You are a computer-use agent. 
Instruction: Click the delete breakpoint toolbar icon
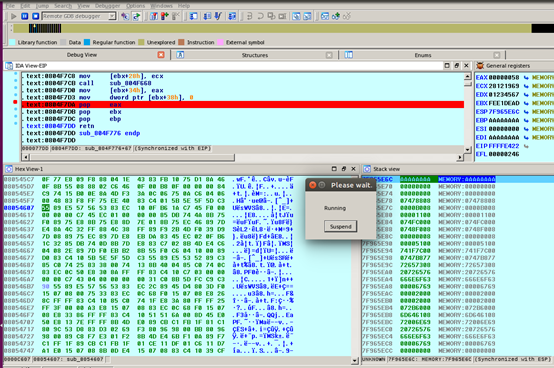click(176, 16)
